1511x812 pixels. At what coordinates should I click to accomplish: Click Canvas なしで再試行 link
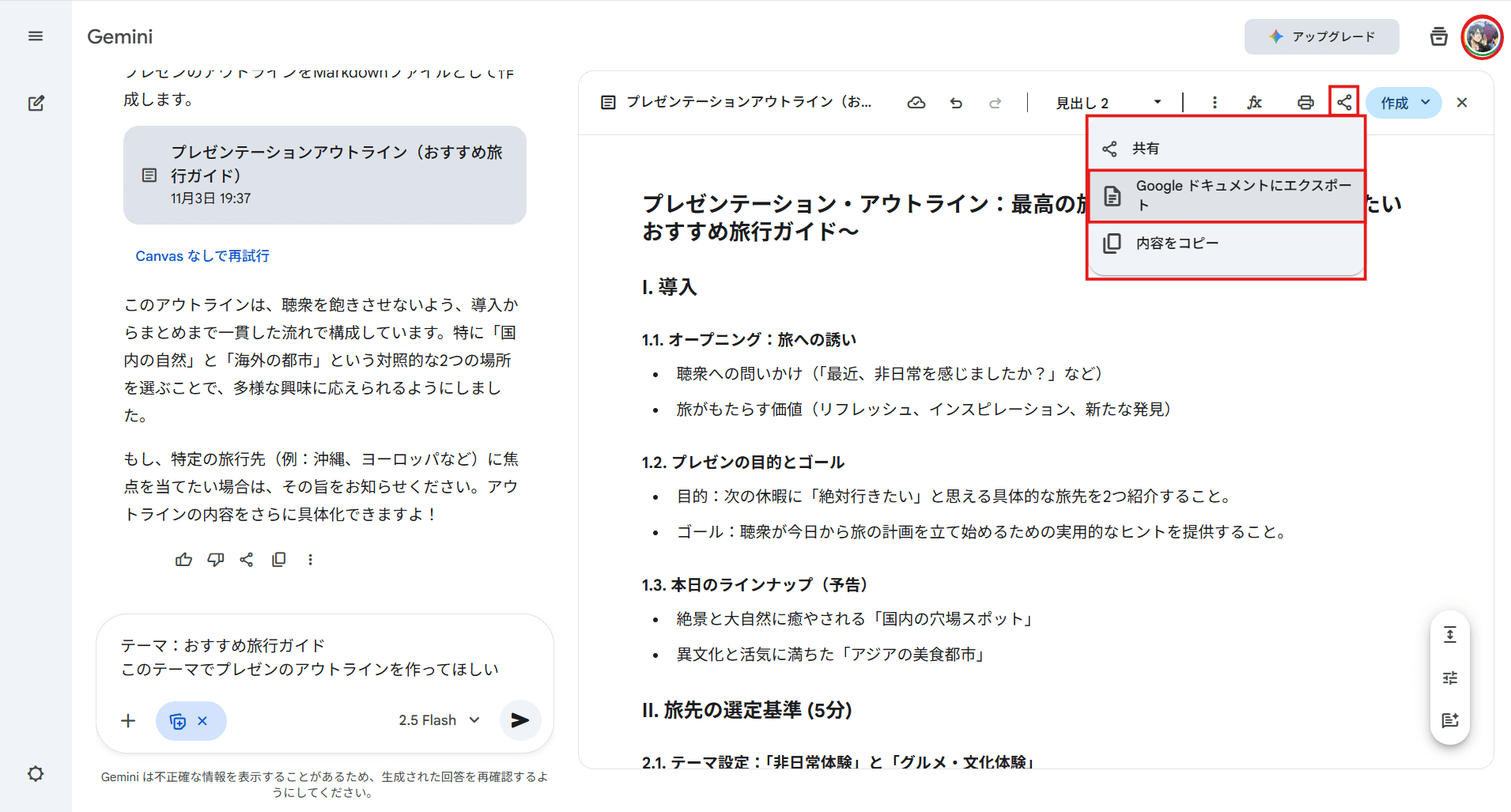coord(202,256)
